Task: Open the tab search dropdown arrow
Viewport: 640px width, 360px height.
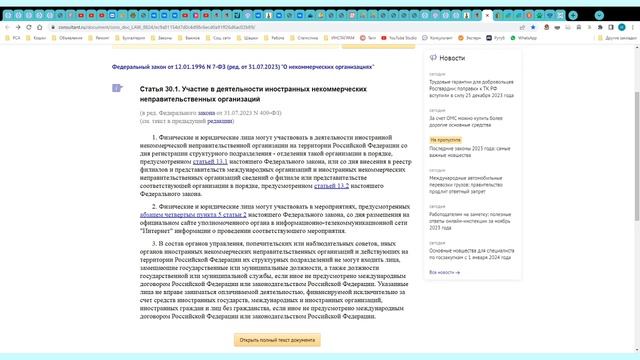Action: (599, 16)
